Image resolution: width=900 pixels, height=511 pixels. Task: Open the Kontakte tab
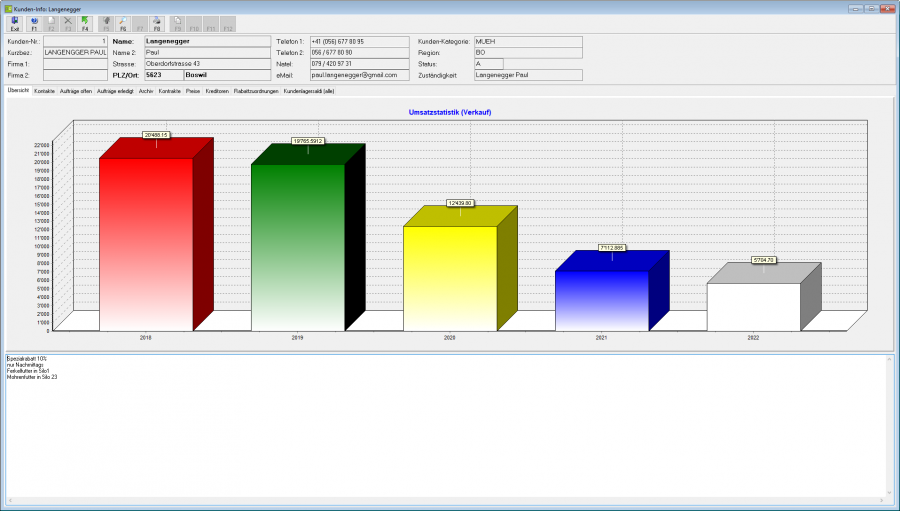pyautogui.click(x=44, y=91)
